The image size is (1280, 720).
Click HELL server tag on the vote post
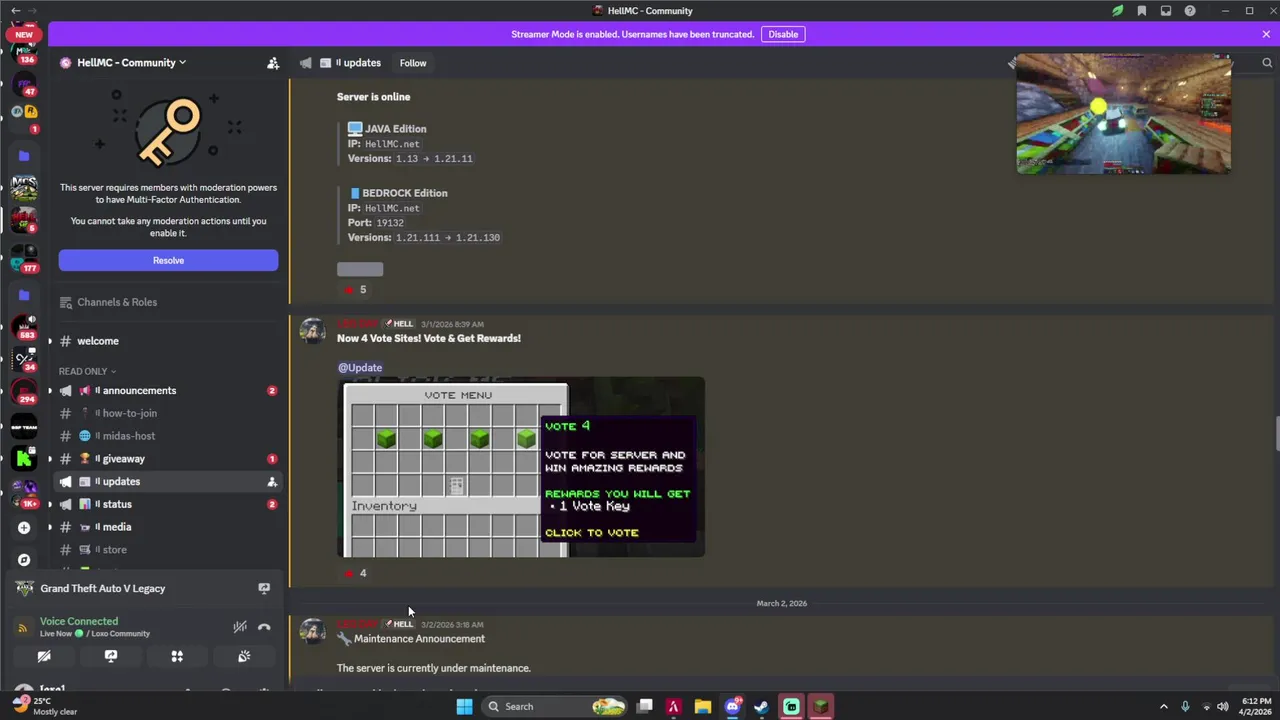pos(400,324)
